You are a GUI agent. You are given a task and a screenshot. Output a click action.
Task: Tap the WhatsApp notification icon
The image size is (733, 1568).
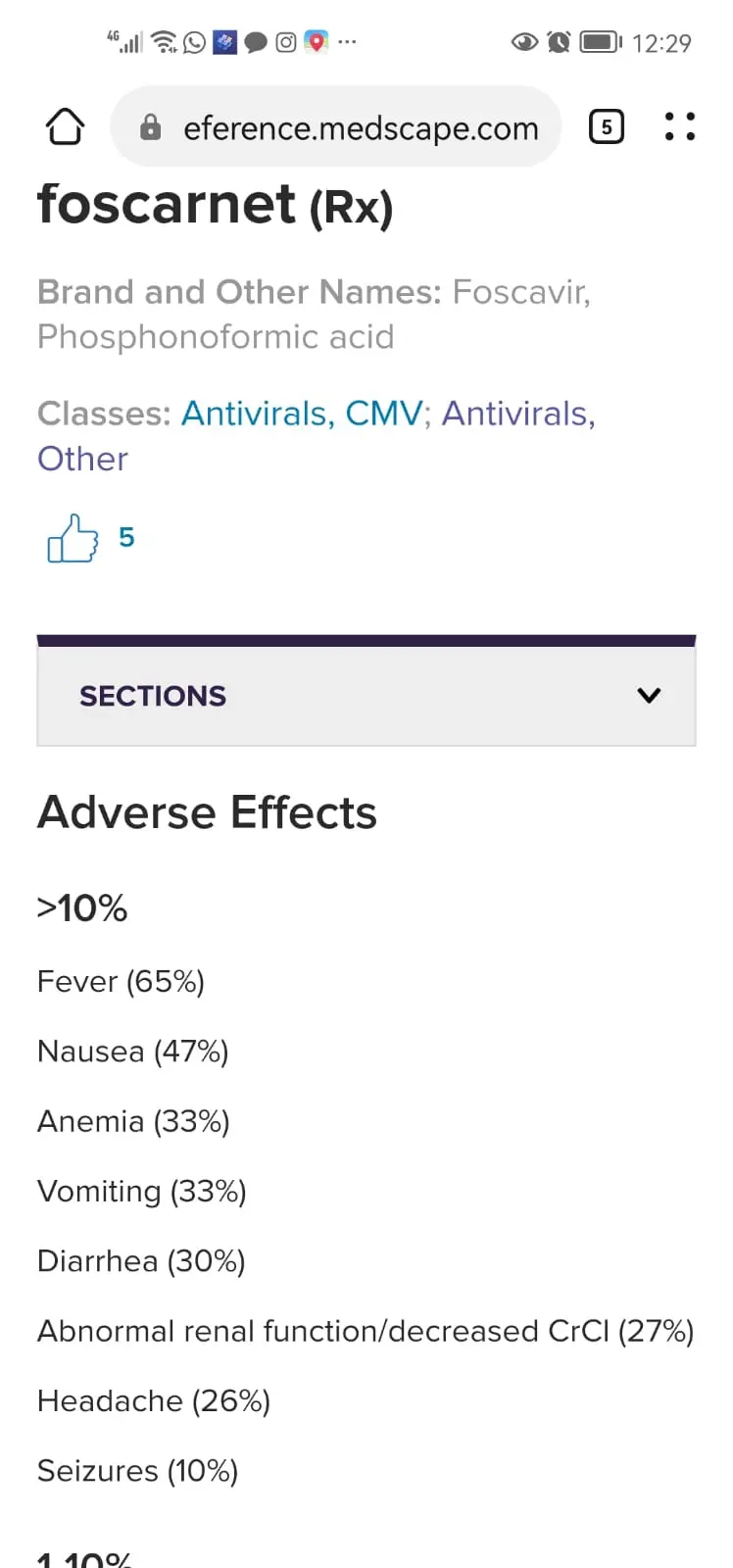pyautogui.click(x=195, y=42)
